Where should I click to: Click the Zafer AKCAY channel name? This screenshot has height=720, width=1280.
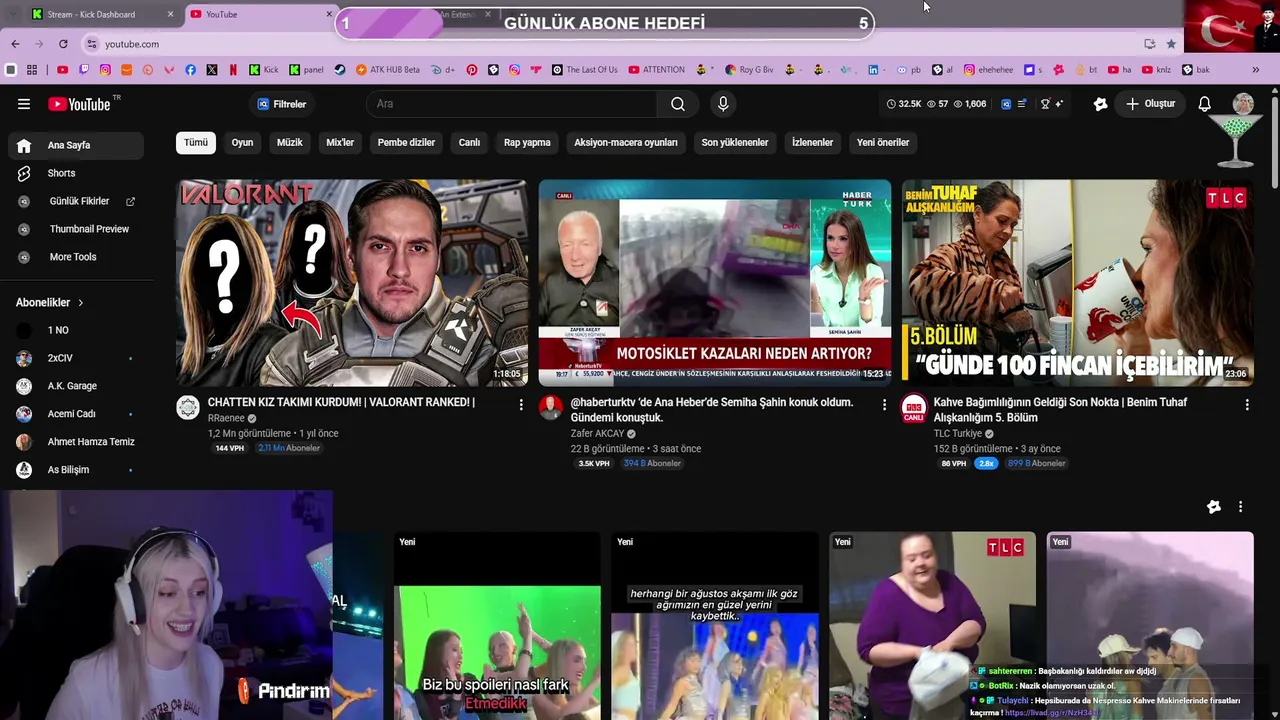(597, 434)
